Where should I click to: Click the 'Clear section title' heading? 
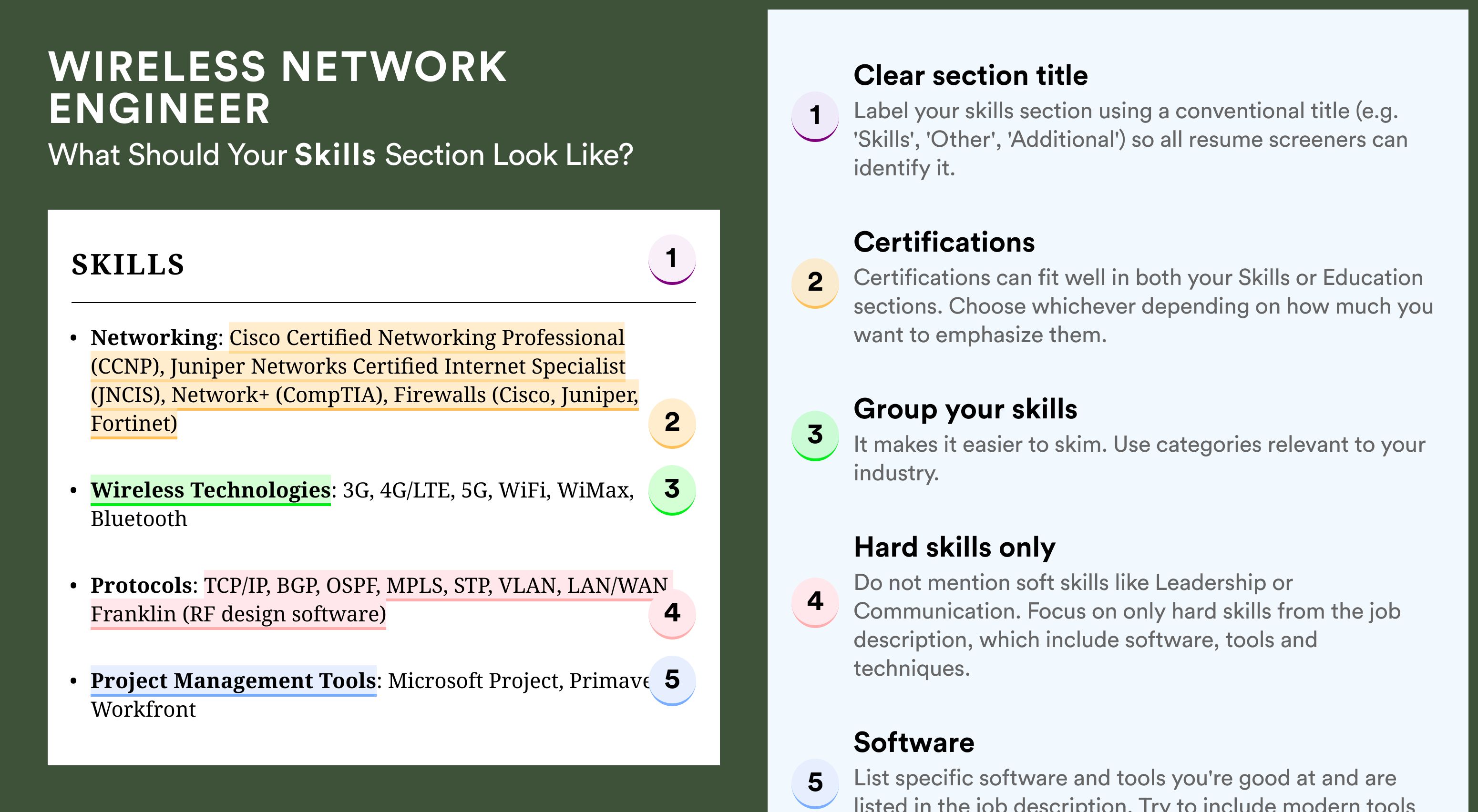point(970,75)
